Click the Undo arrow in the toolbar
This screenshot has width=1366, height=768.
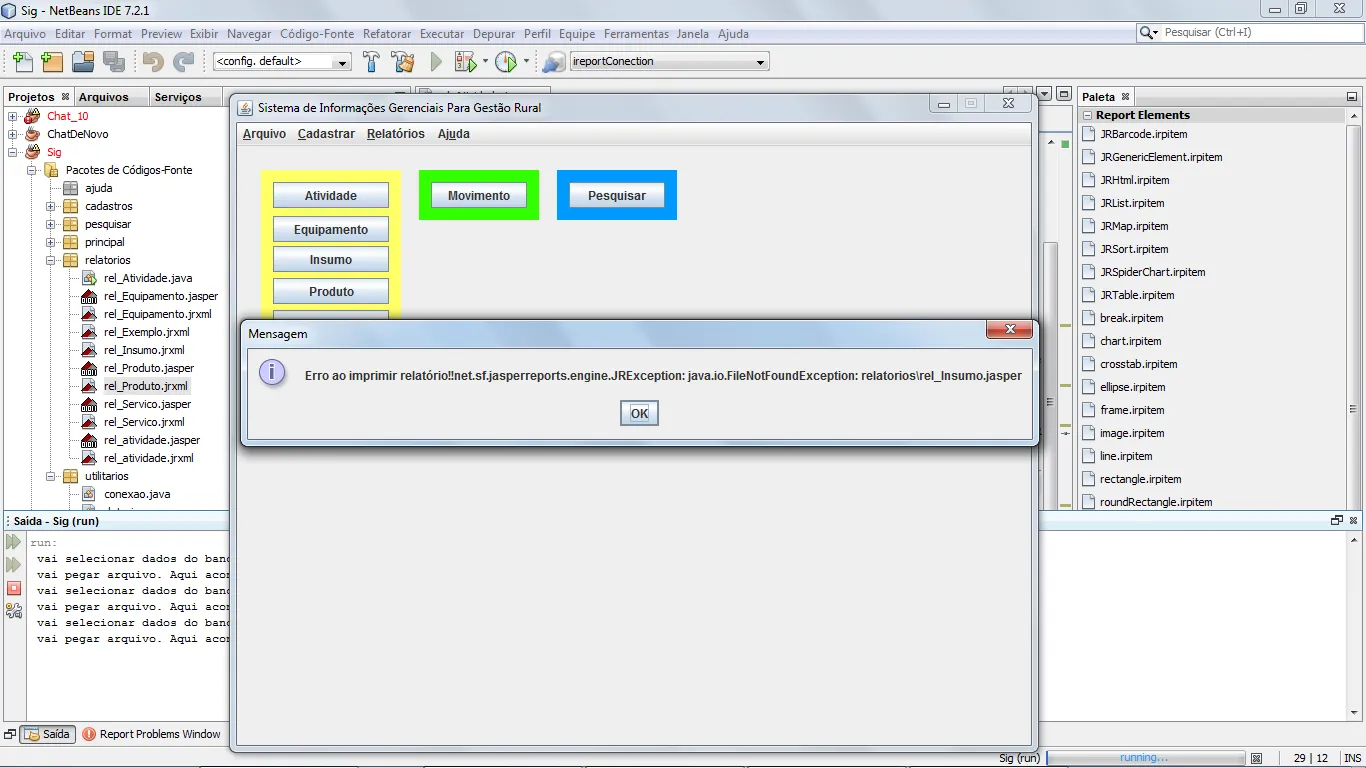point(152,62)
